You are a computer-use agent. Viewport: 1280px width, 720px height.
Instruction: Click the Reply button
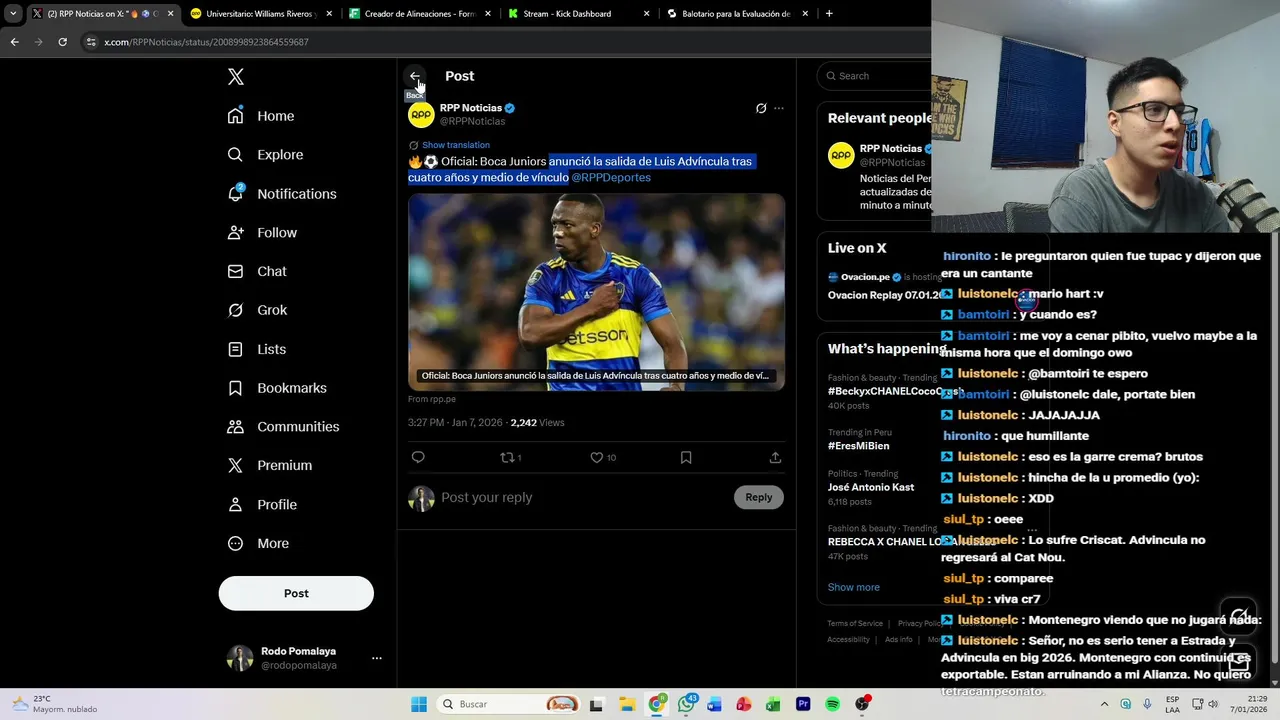[x=759, y=497]
